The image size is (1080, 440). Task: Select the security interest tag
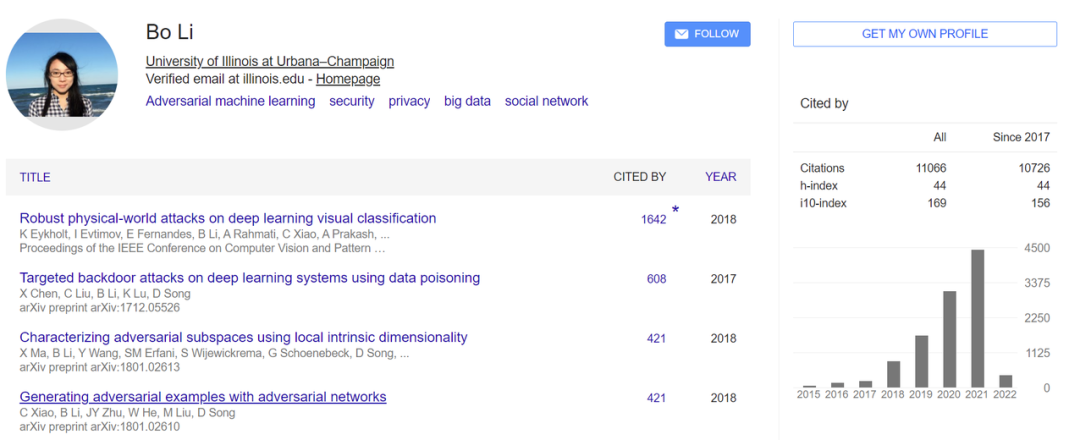[x=352, y=101]
